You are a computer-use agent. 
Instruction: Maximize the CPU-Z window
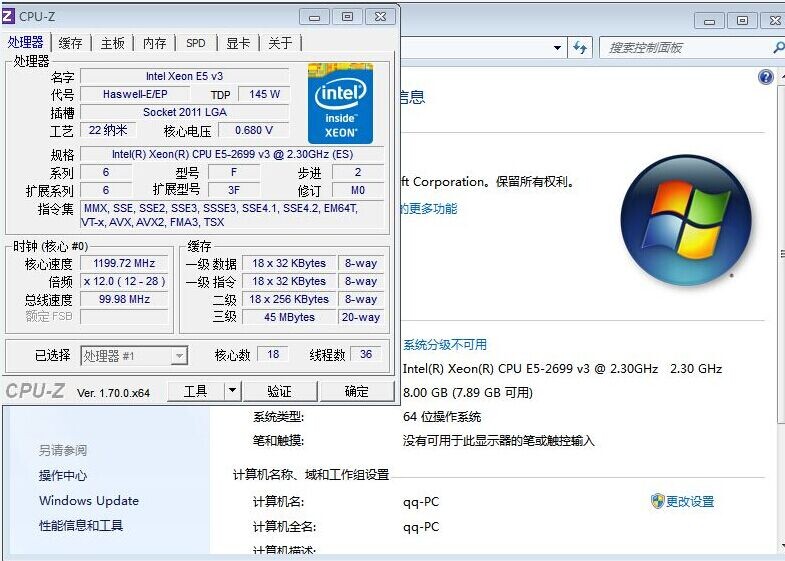coord(347,17)
